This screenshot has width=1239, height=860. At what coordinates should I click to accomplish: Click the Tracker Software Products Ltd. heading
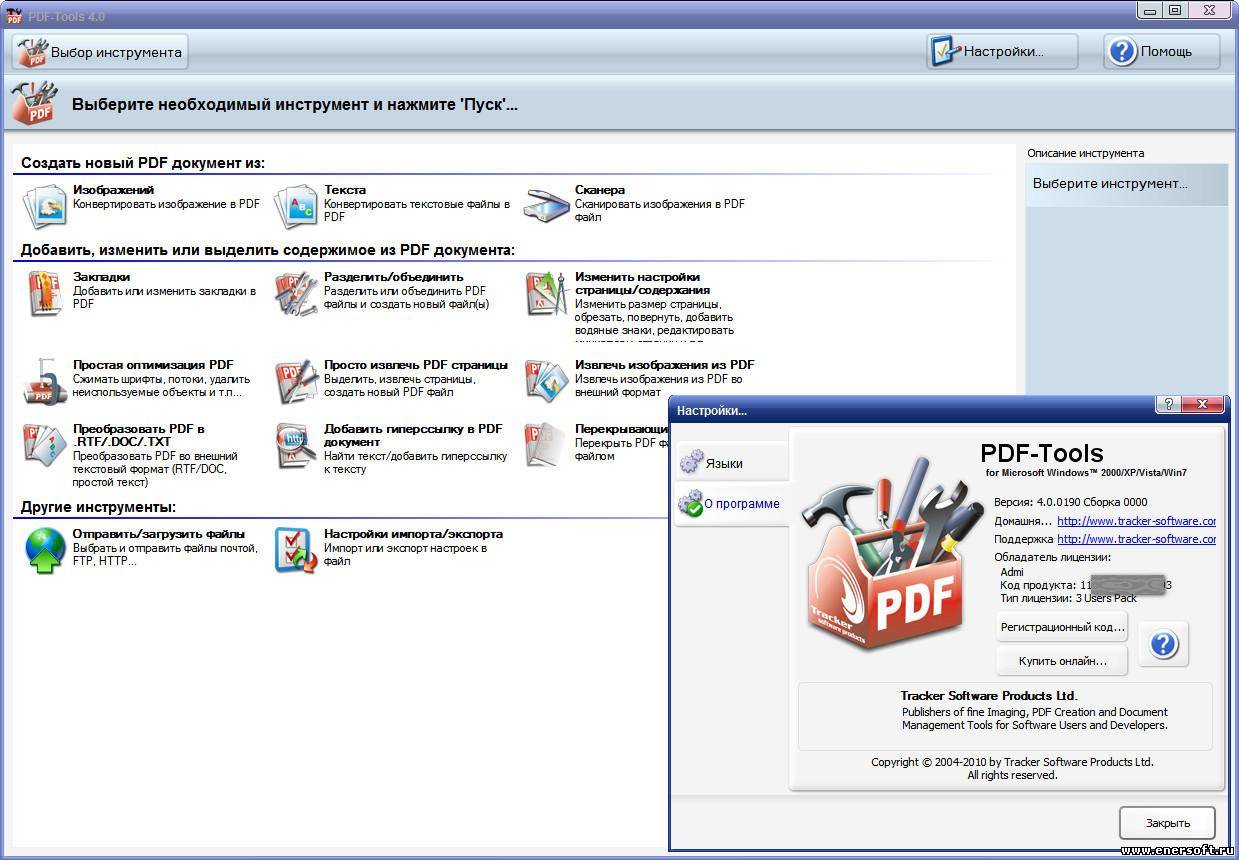[x=989, y=695]
